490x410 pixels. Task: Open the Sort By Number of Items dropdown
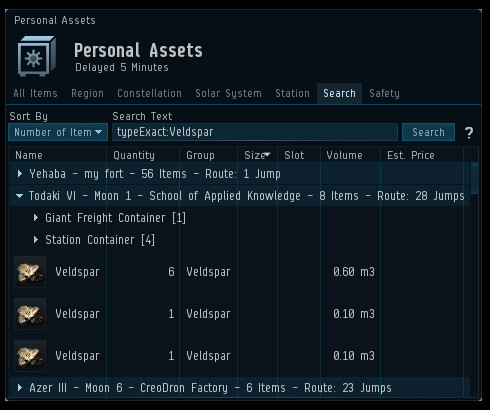point(58,132)
